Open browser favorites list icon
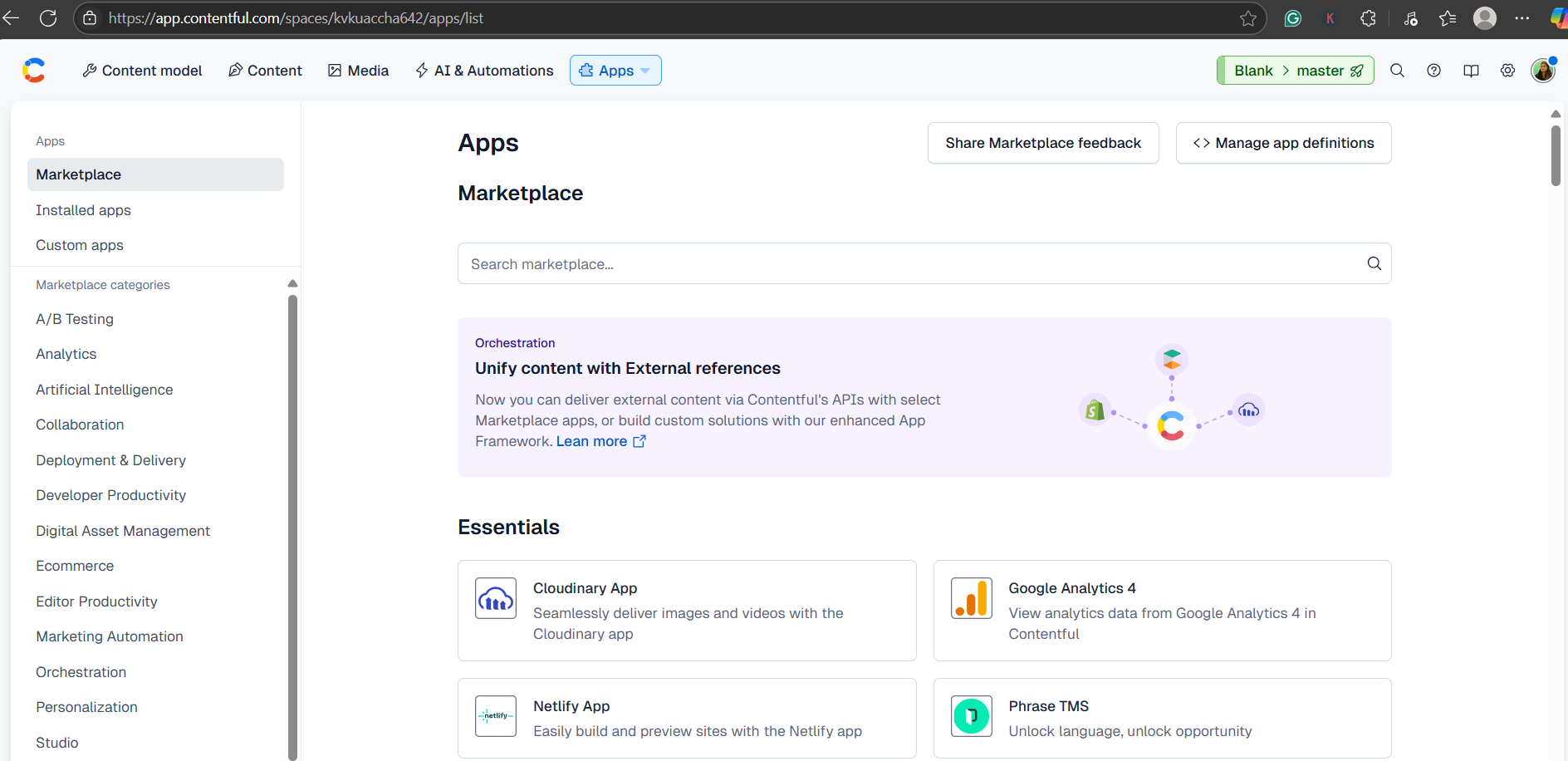The width and height of the screenshot is (1568, 761). point(1448,18)
